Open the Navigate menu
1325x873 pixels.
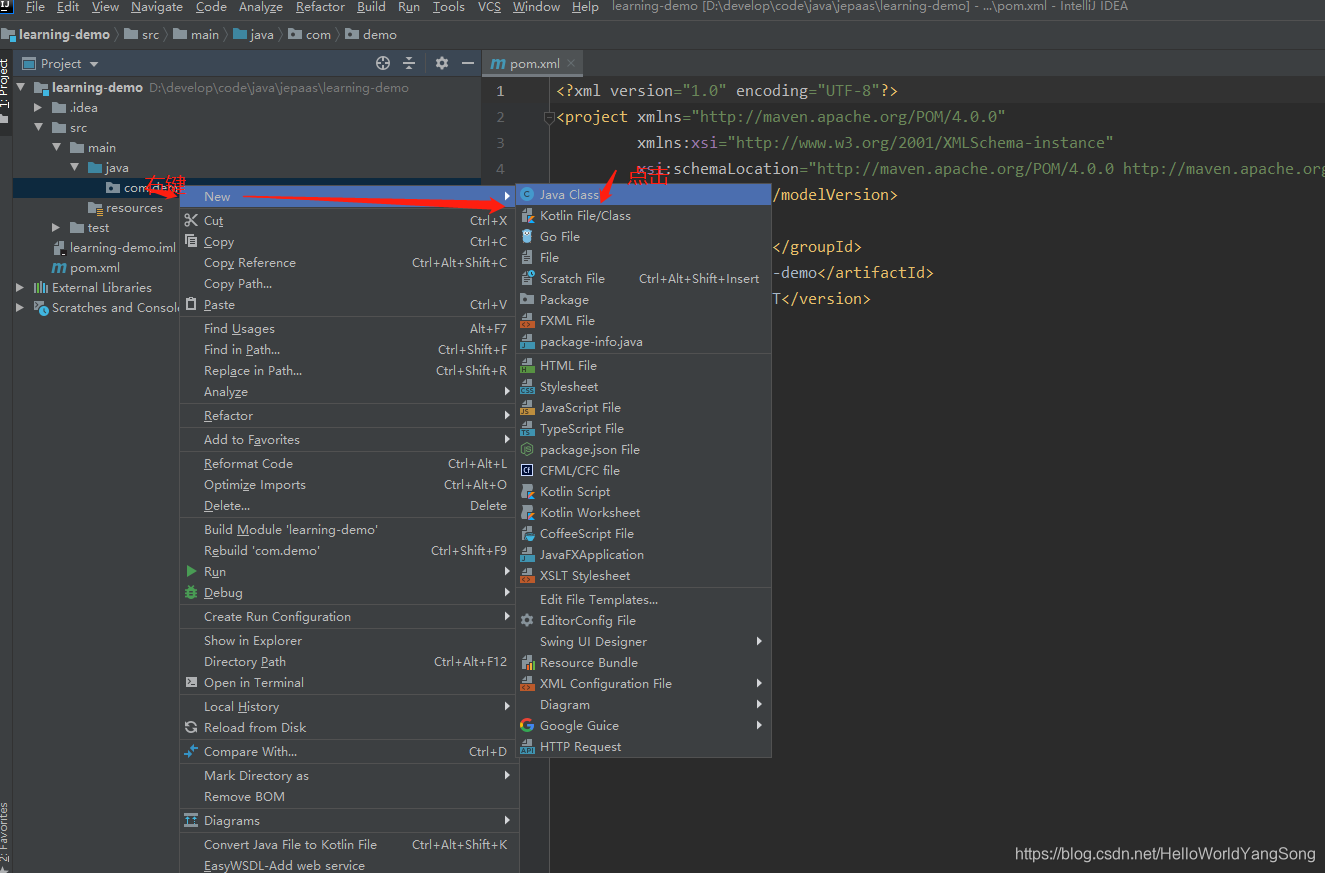(x=157, y=7)
